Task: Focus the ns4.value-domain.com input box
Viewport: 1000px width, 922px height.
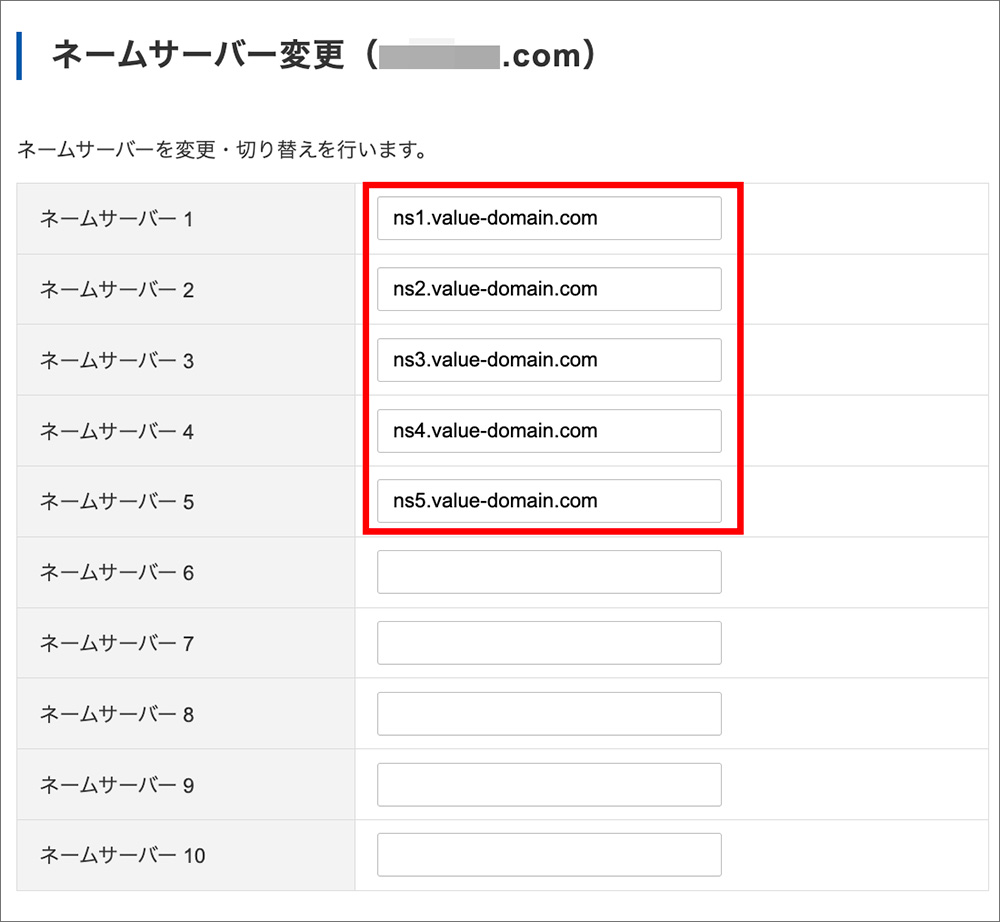Action: 549,431
